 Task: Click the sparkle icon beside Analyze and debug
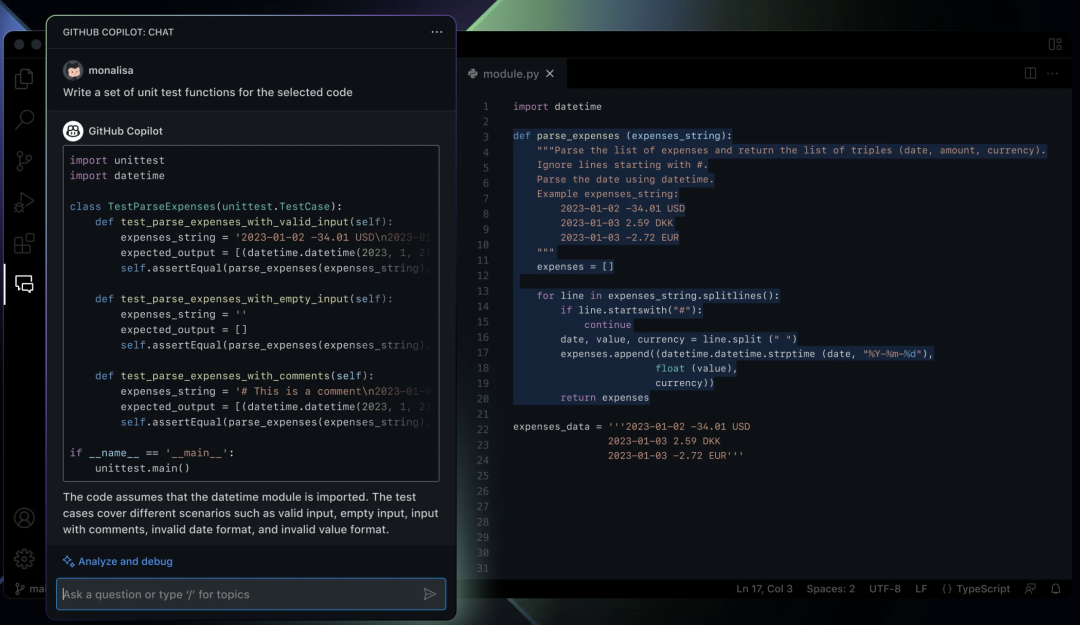[x=68, y=562]
